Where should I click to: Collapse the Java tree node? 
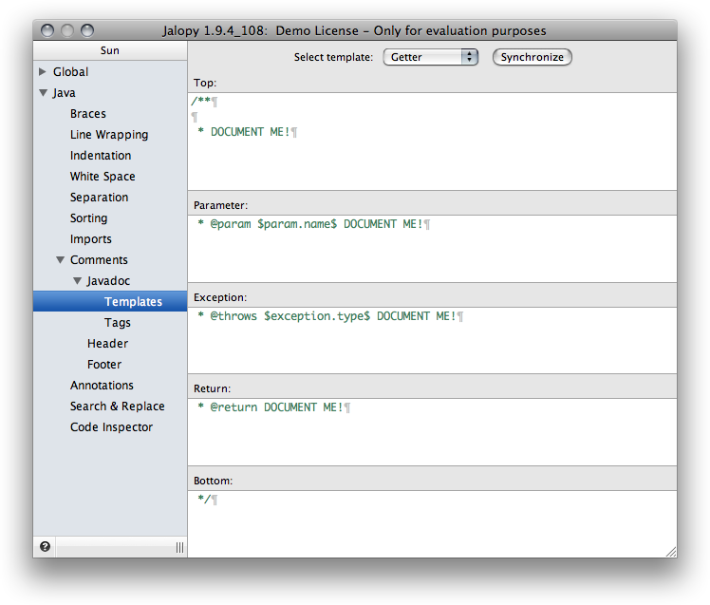[43, 93]
